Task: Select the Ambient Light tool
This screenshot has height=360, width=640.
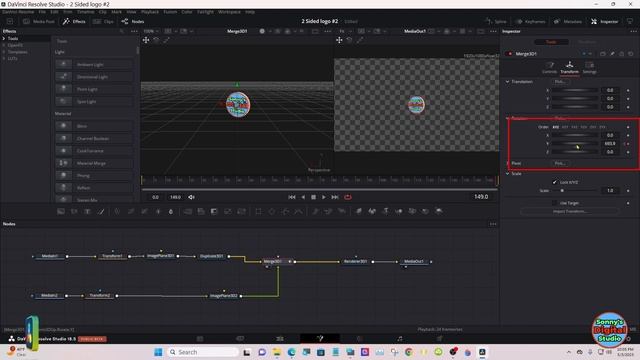Action: pos(94,64)
